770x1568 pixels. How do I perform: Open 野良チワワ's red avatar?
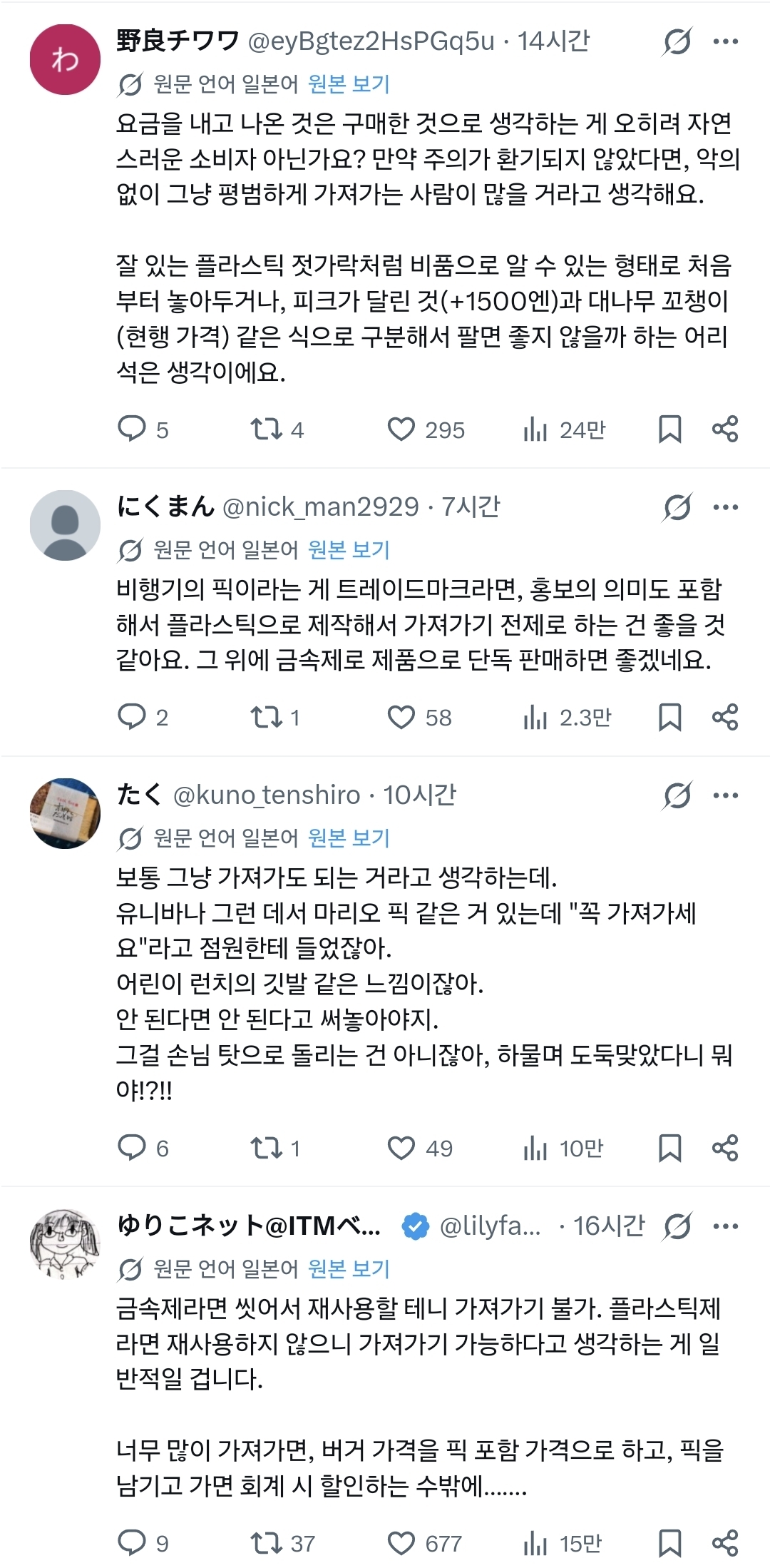[x=65, y=60]
